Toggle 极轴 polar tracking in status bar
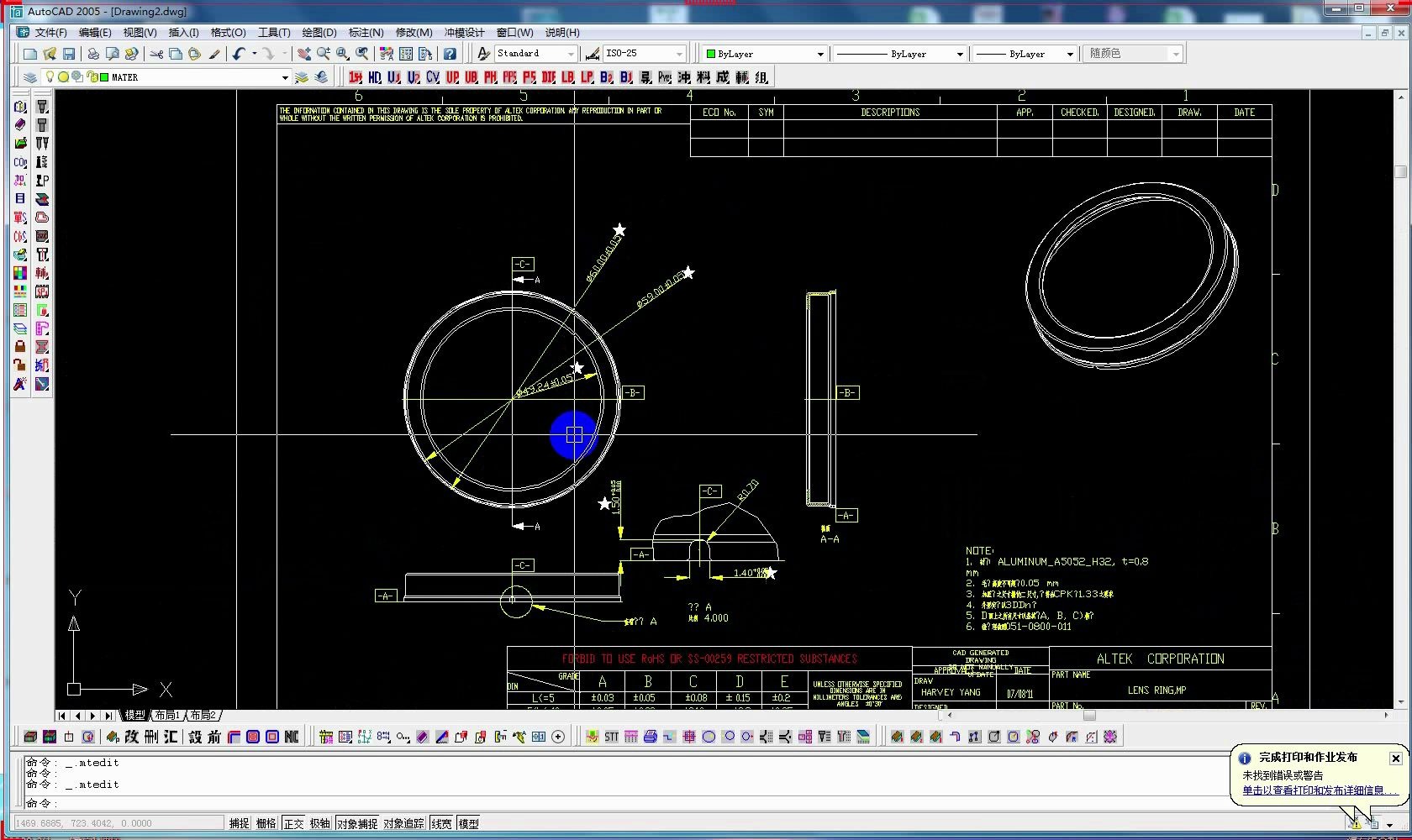 320,823
